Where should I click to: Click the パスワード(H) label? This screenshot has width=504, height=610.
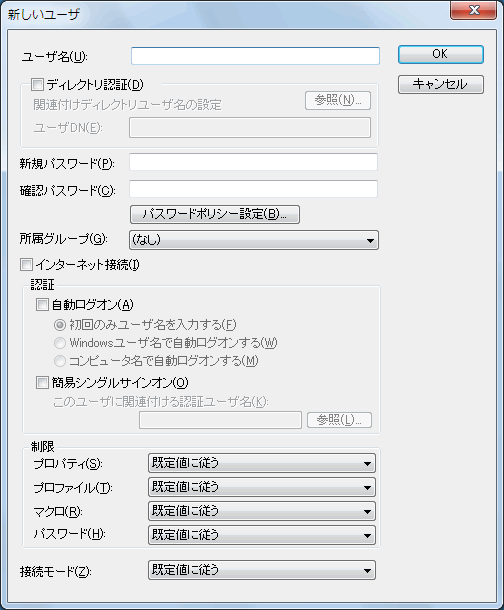tap(69, 534)
